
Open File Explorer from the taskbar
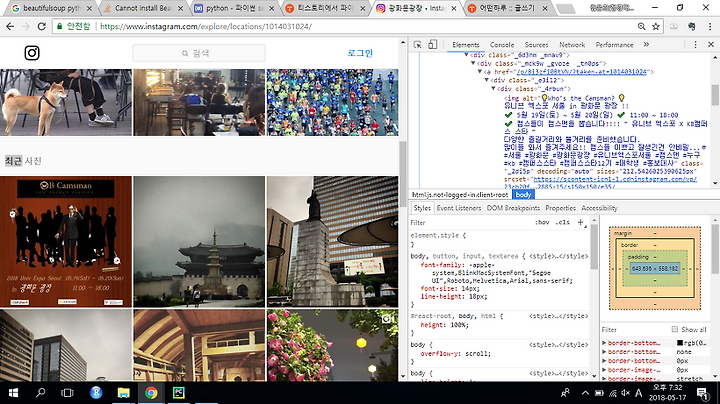point(124,393)
